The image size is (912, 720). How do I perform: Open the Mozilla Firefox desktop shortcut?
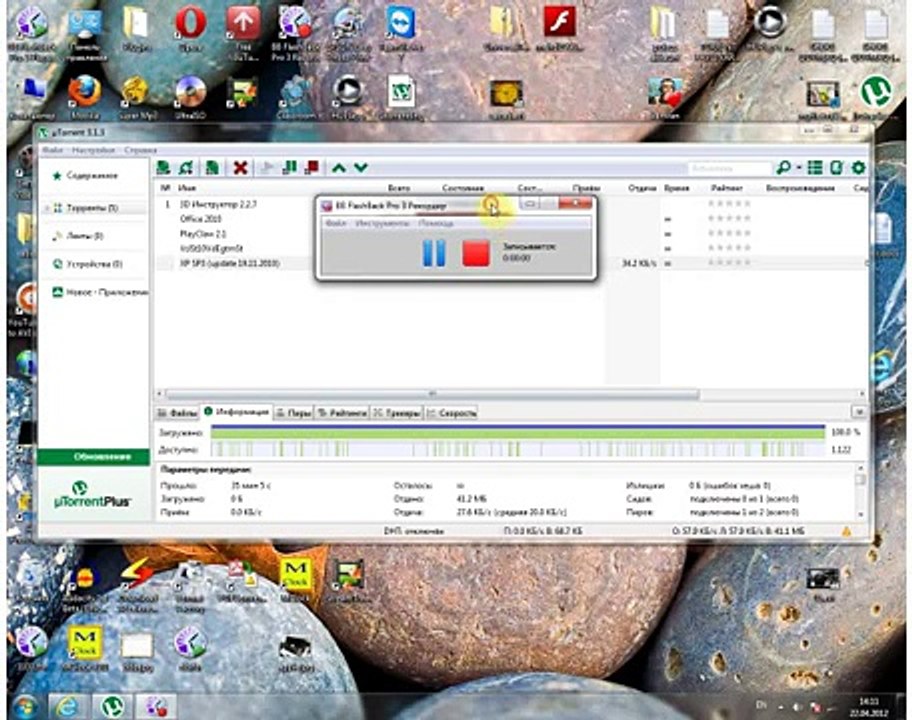[x=84, y=98]
